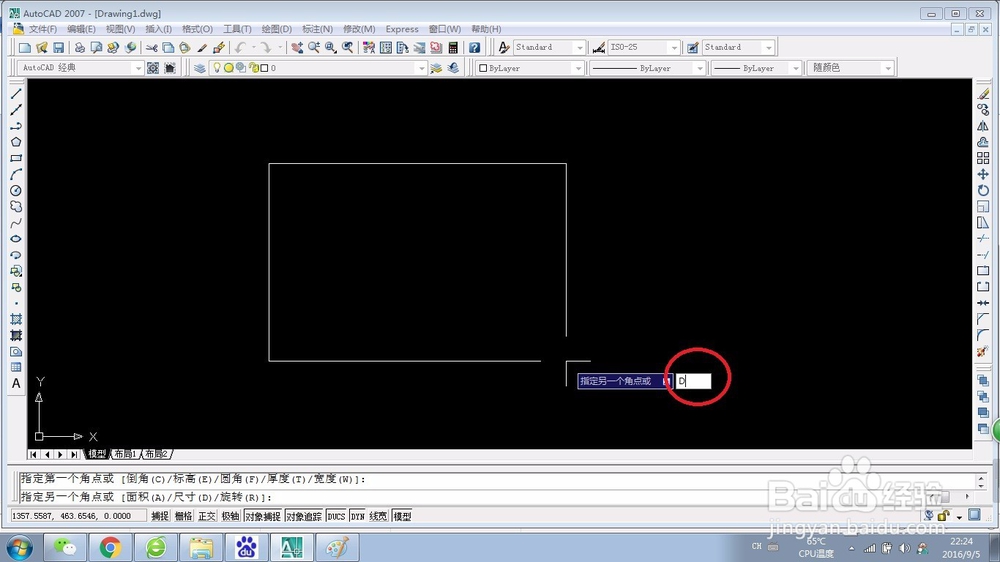The image size is (1000, 562).
Task: Toggle the 对象捕捉 object snap button
Action: point(263,516)
